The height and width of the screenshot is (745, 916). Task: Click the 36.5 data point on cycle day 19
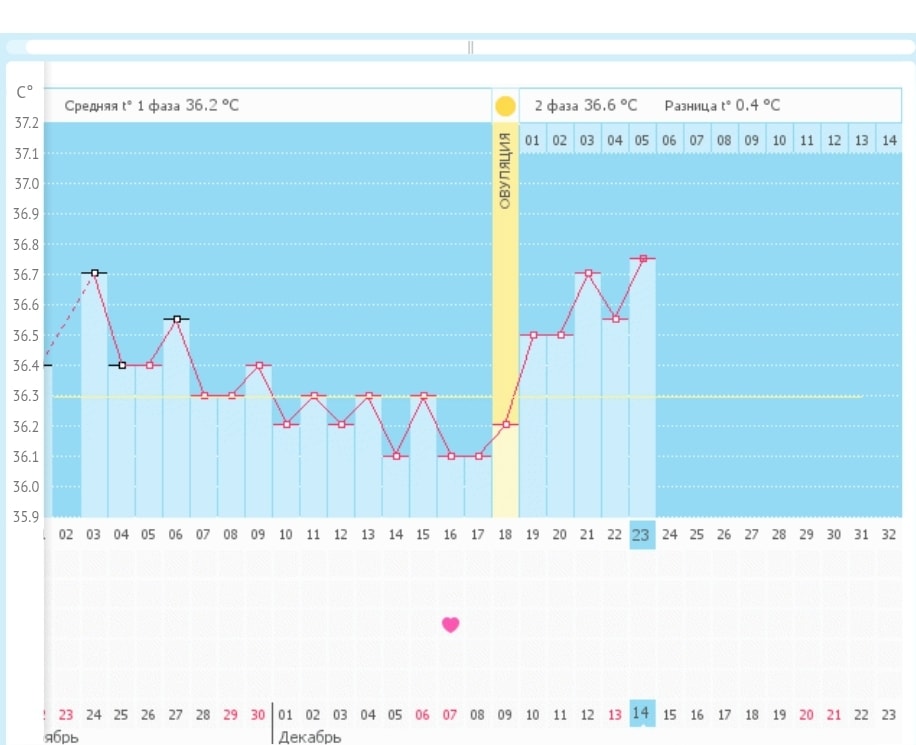coord(533,335)
